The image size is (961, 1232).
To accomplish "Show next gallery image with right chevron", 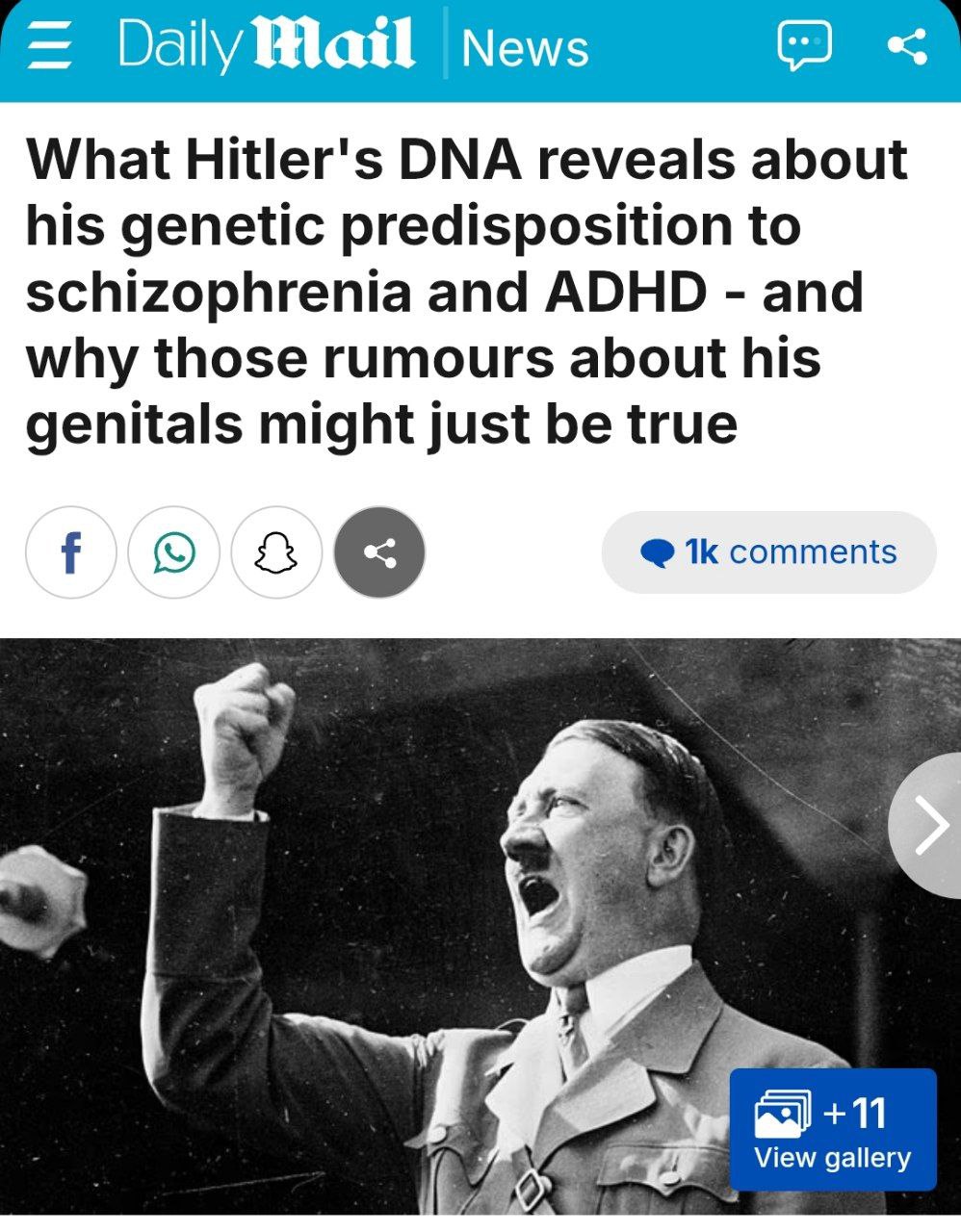I will (926, 826).
